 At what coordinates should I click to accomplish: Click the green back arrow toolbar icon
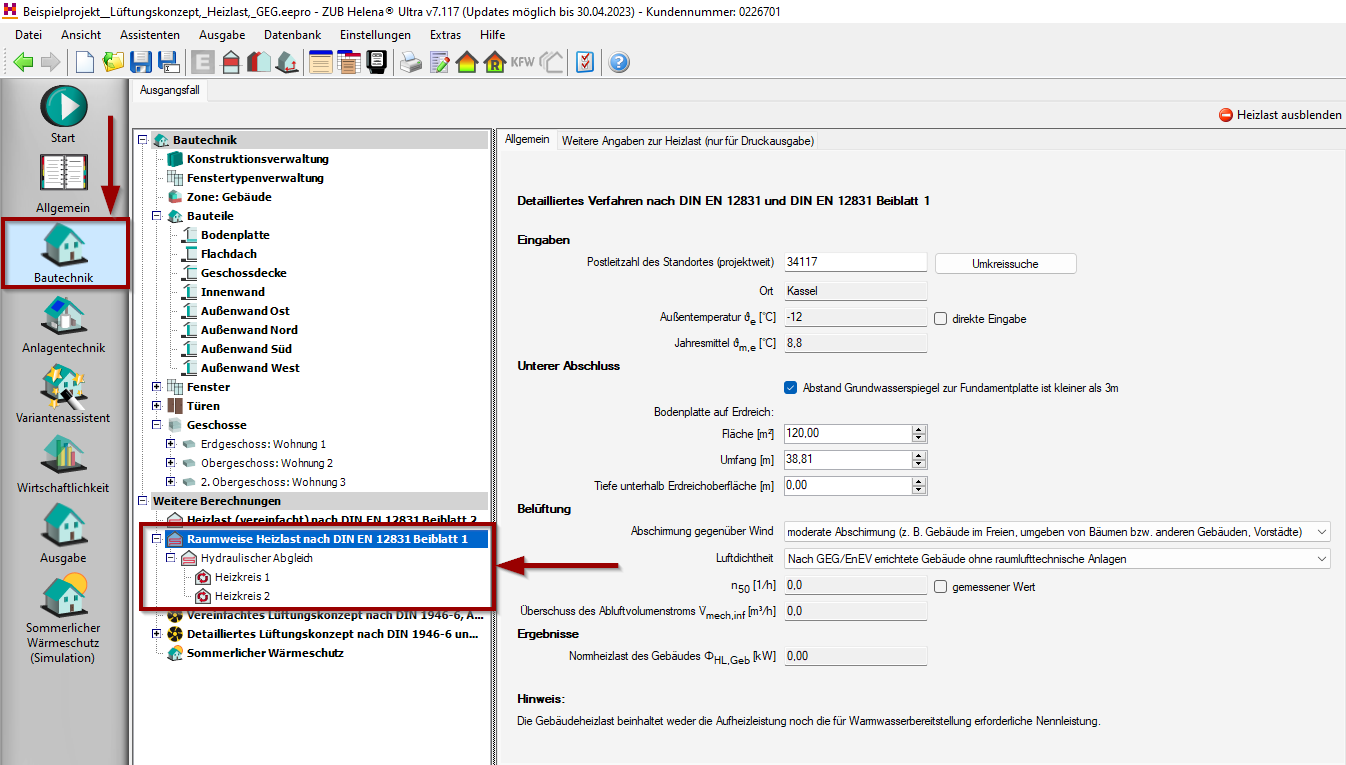(23, 62)
